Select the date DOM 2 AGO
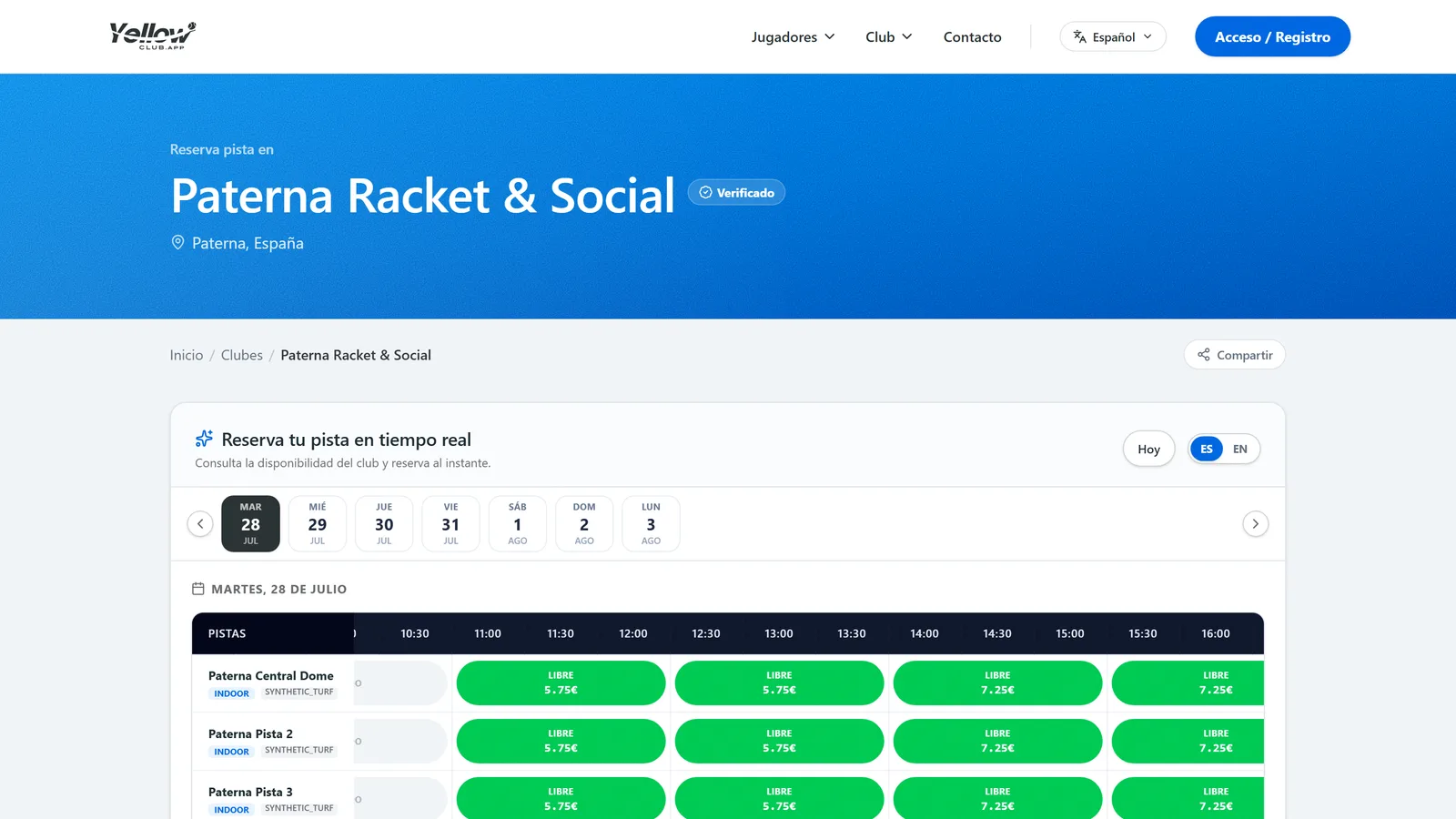The height and width of the screenshot is (819, 1456). [584, 523]
